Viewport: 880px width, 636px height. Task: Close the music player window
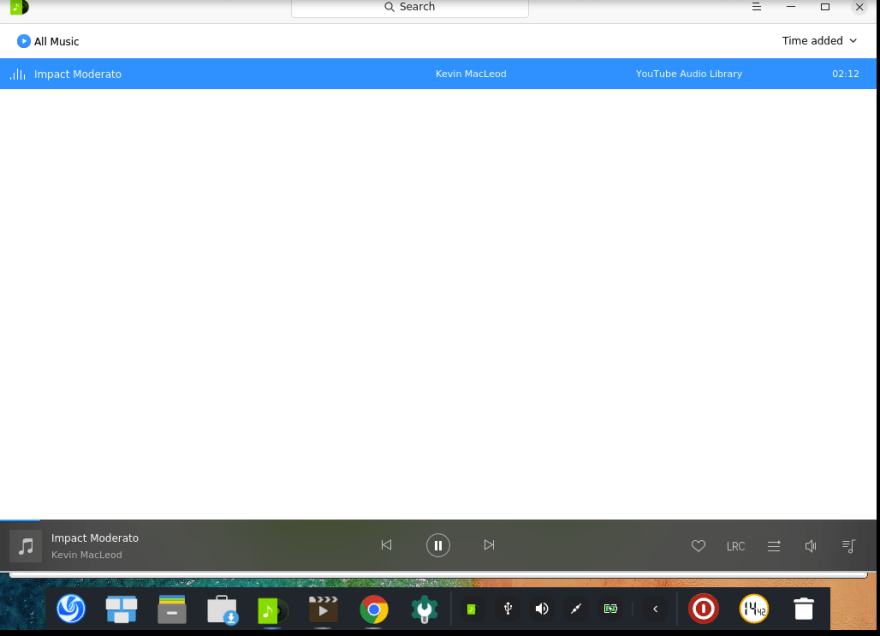859,7
